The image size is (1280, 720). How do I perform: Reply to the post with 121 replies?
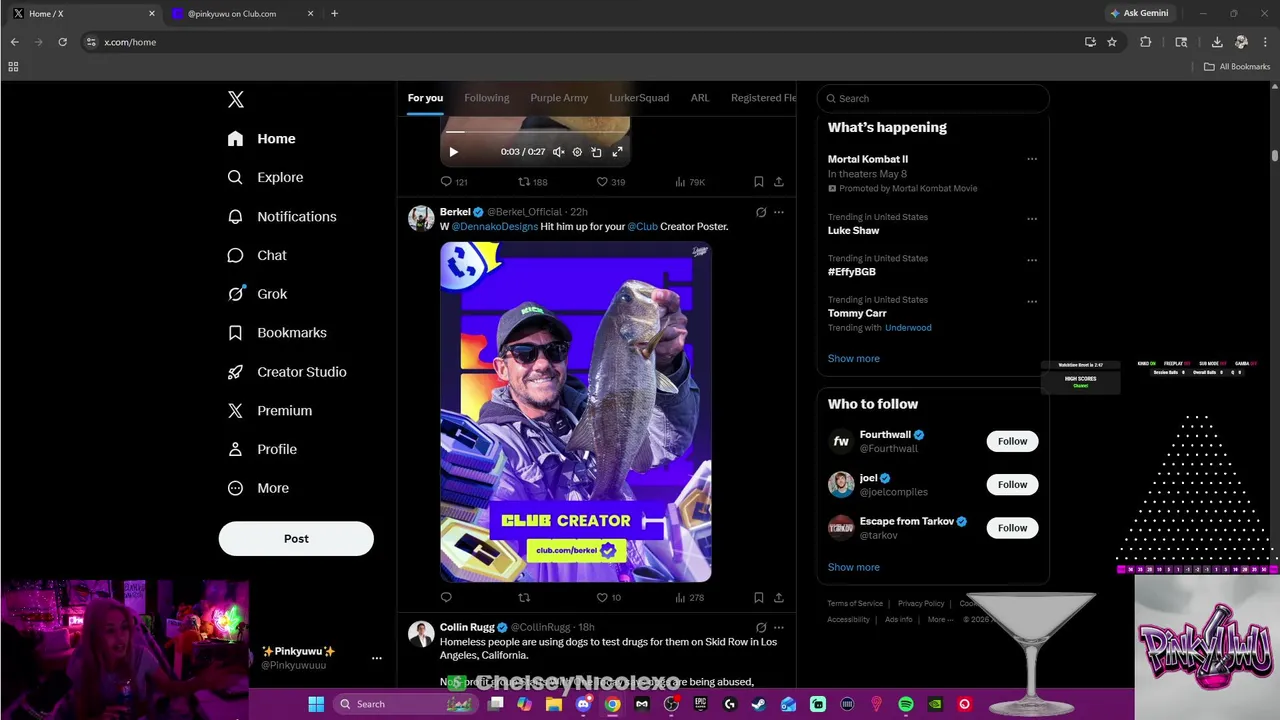pos(454,182)
